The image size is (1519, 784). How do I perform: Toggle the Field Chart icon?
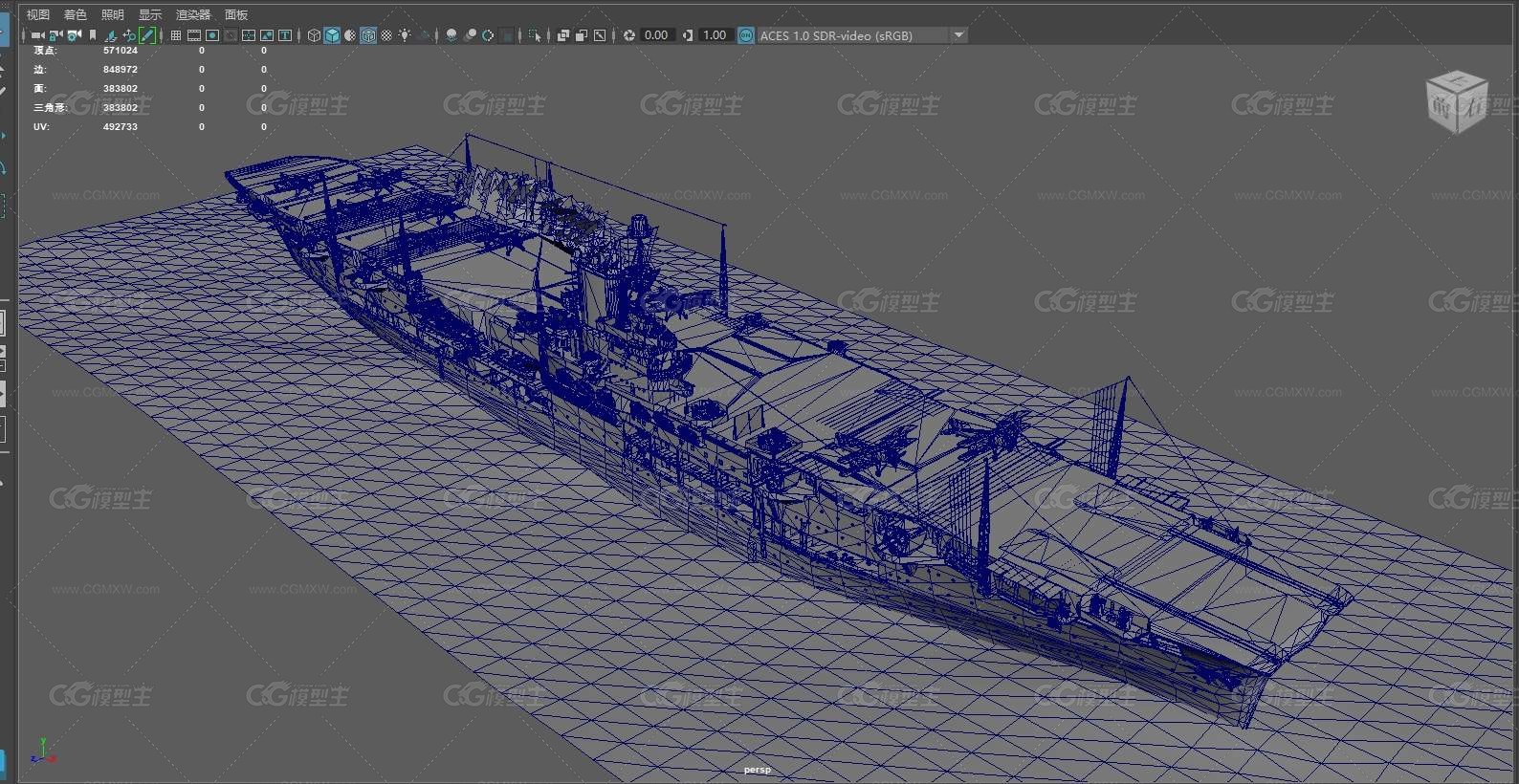point(249,35)
